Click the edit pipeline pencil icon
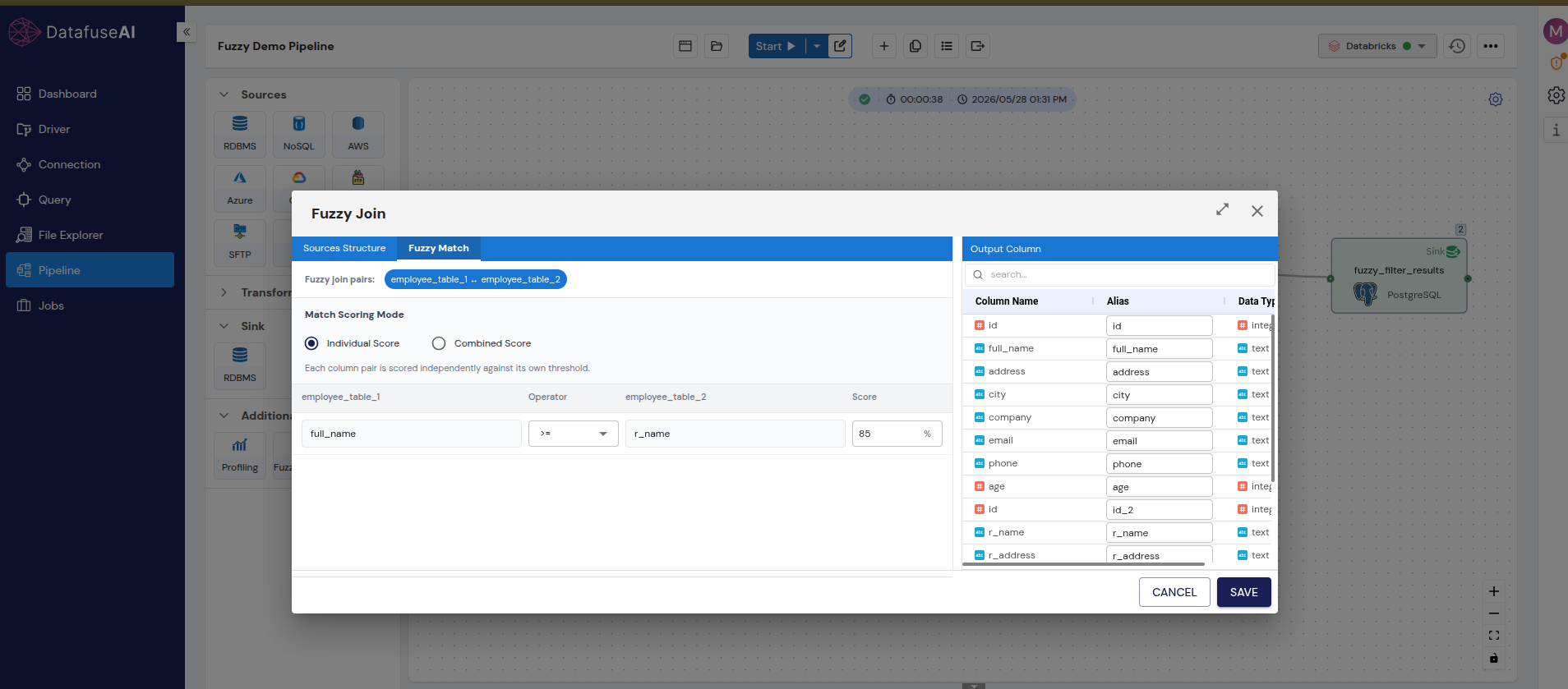This screenshot has height=689, width=1568. 840,46
